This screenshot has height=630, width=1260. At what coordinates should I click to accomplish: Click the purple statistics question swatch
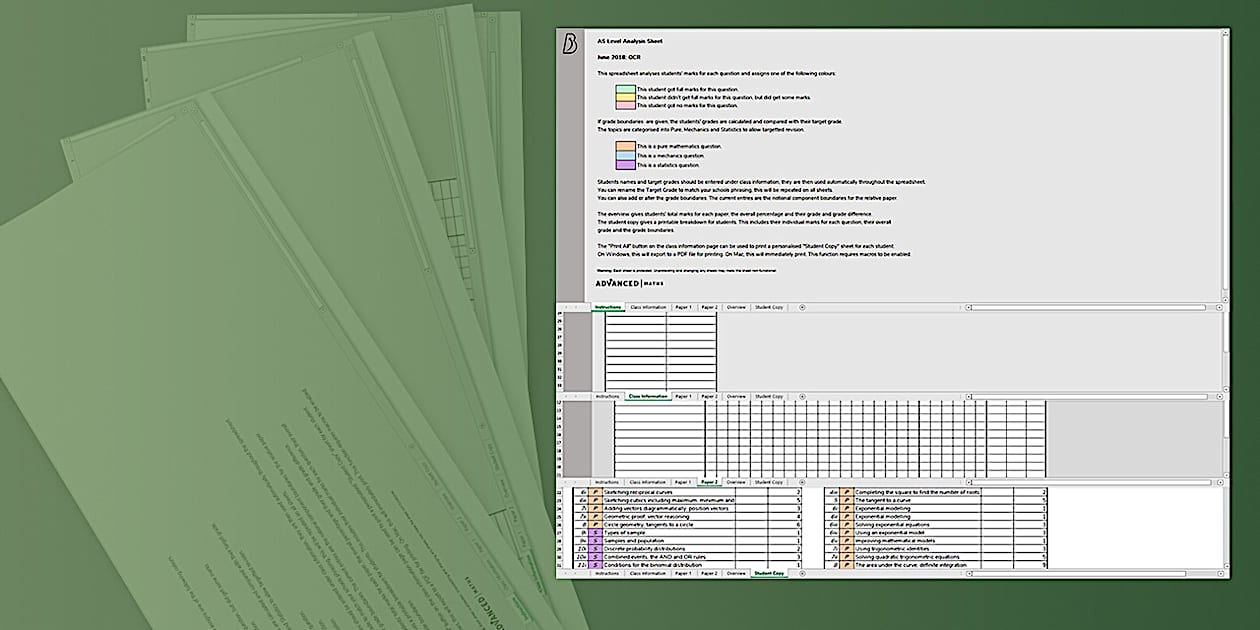(625, 164)
